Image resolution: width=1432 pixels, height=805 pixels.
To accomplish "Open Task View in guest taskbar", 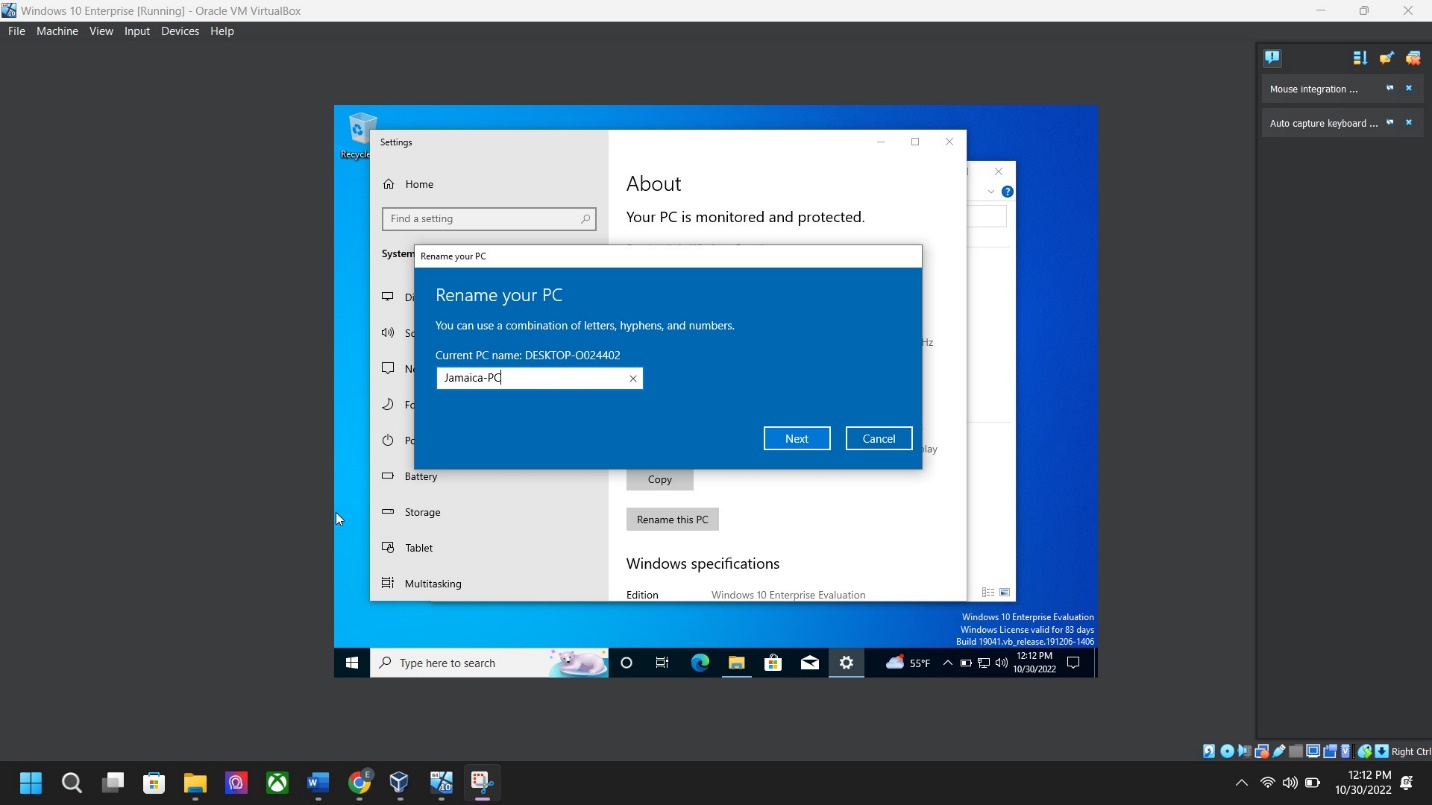I will [x=662, y=662].
